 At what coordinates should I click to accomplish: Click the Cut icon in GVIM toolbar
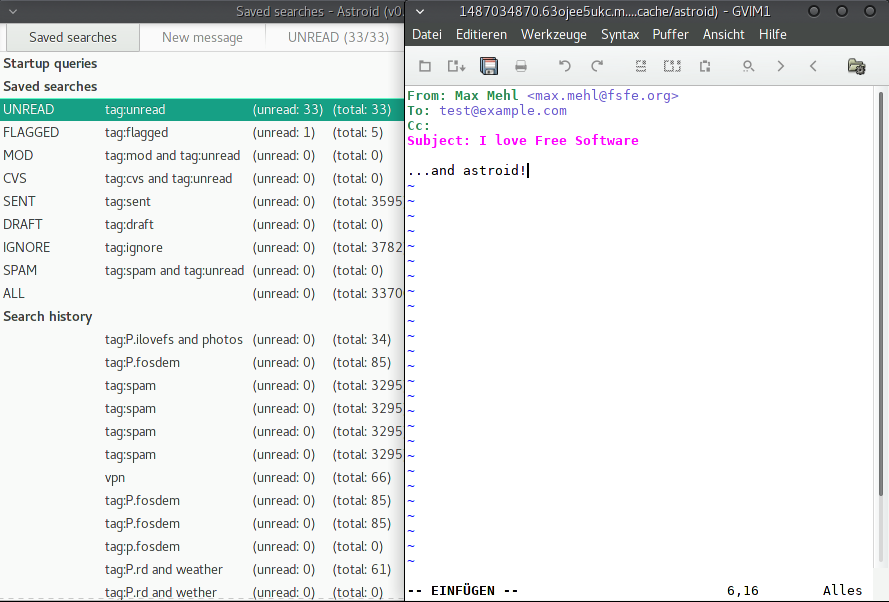(x=641, y=66)
